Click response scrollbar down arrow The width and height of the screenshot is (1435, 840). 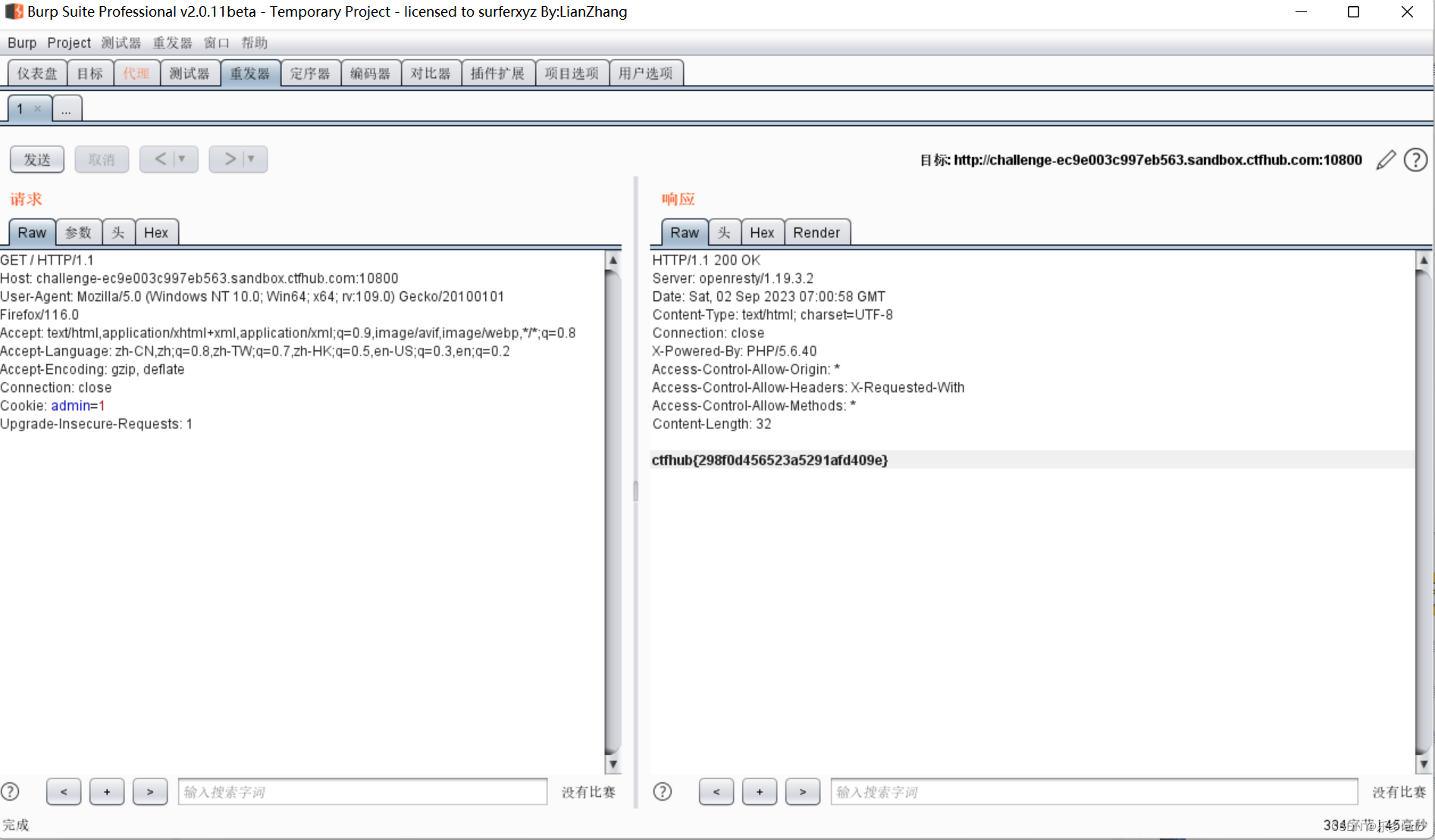[1424, 764]
